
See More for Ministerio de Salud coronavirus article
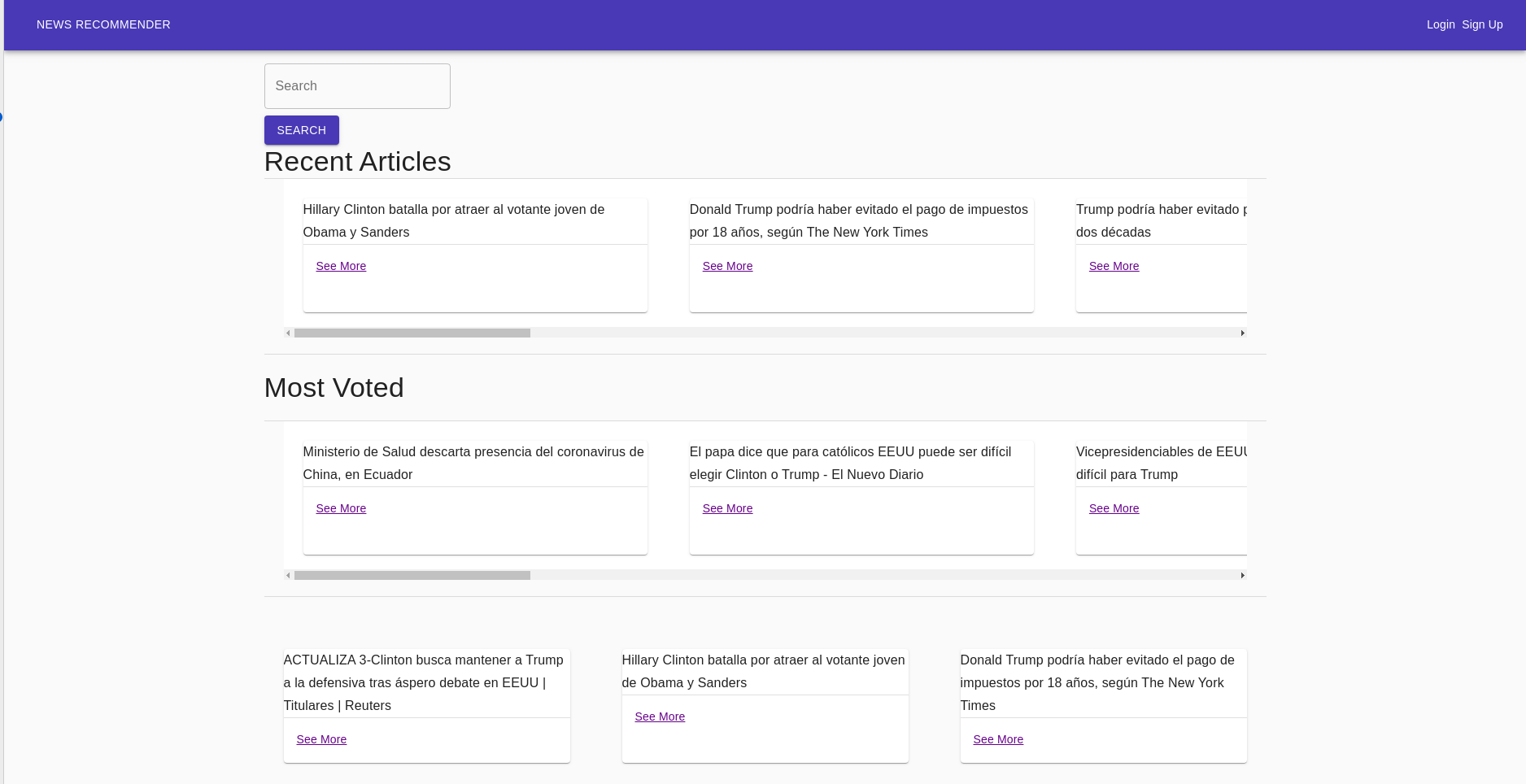point(341,508)
